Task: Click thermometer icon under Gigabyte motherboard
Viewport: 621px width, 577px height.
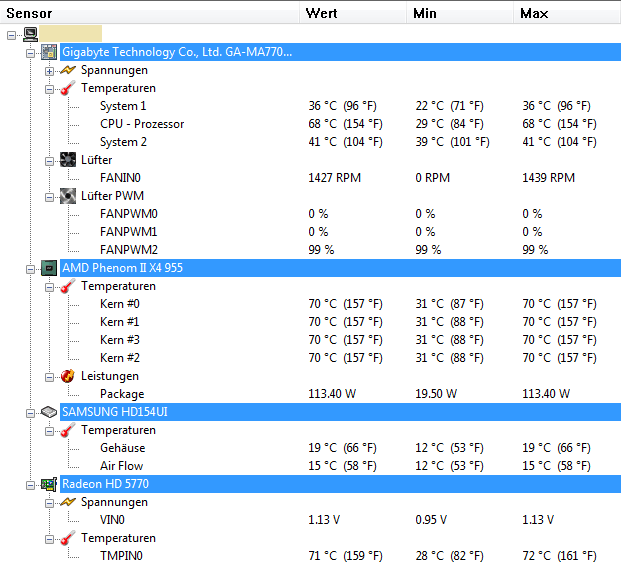Action: tap(68, 88)
